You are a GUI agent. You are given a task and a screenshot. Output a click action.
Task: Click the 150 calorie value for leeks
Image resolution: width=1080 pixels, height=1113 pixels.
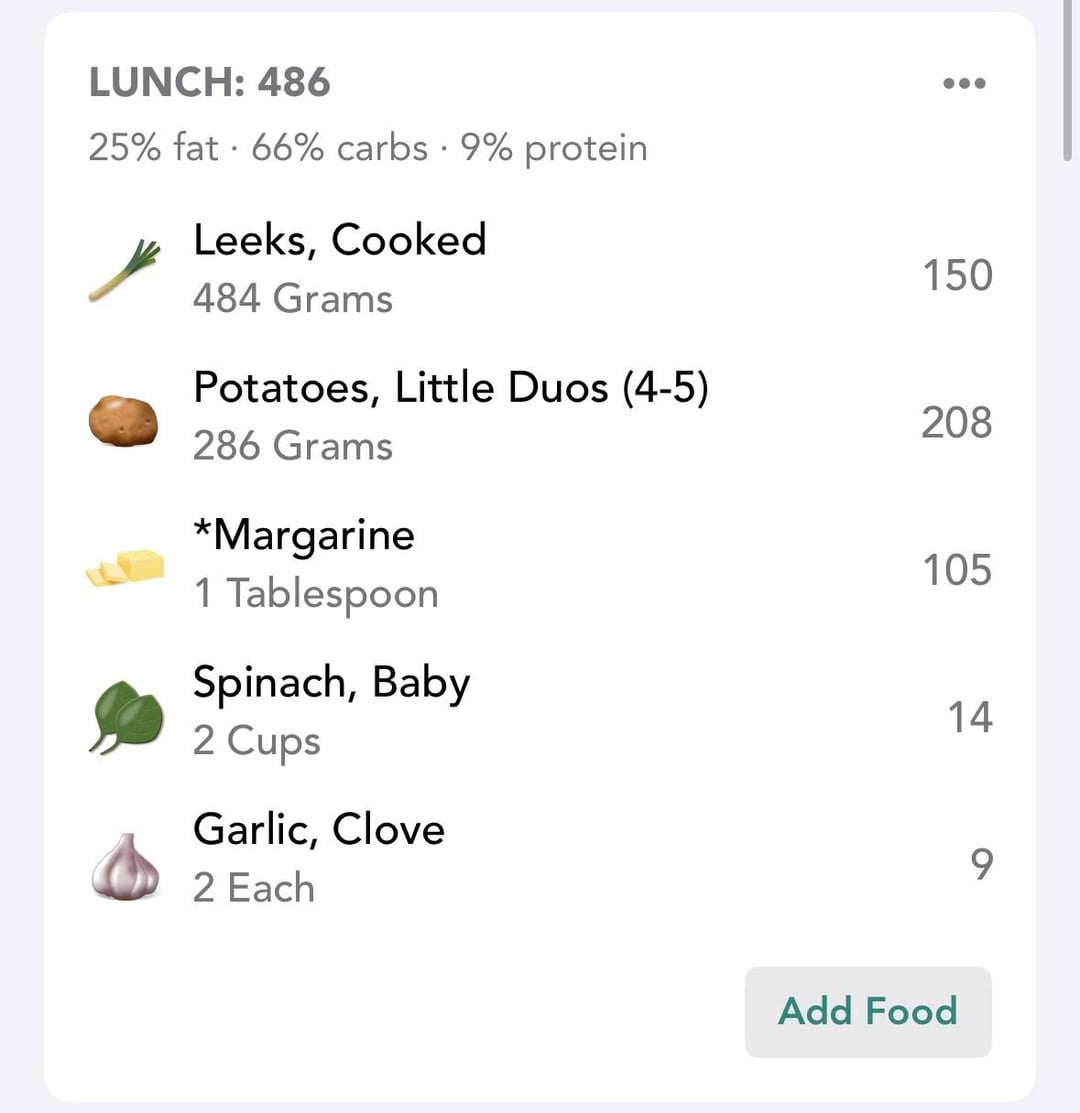click(x=956, y=275)
